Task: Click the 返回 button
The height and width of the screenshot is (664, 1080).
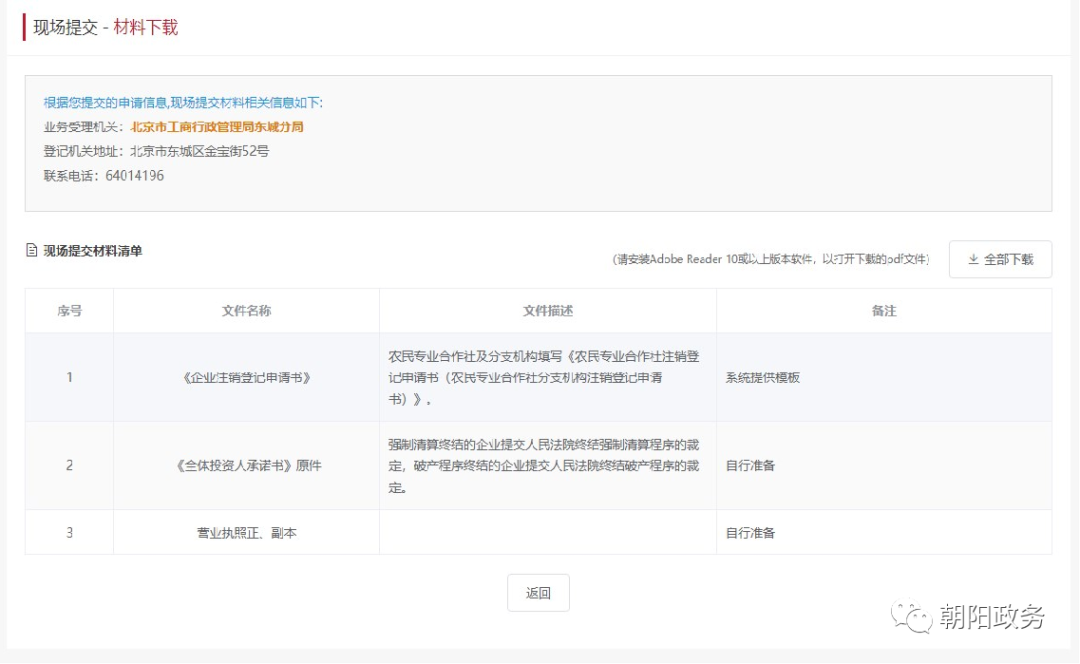Action: tap(538, 592)
